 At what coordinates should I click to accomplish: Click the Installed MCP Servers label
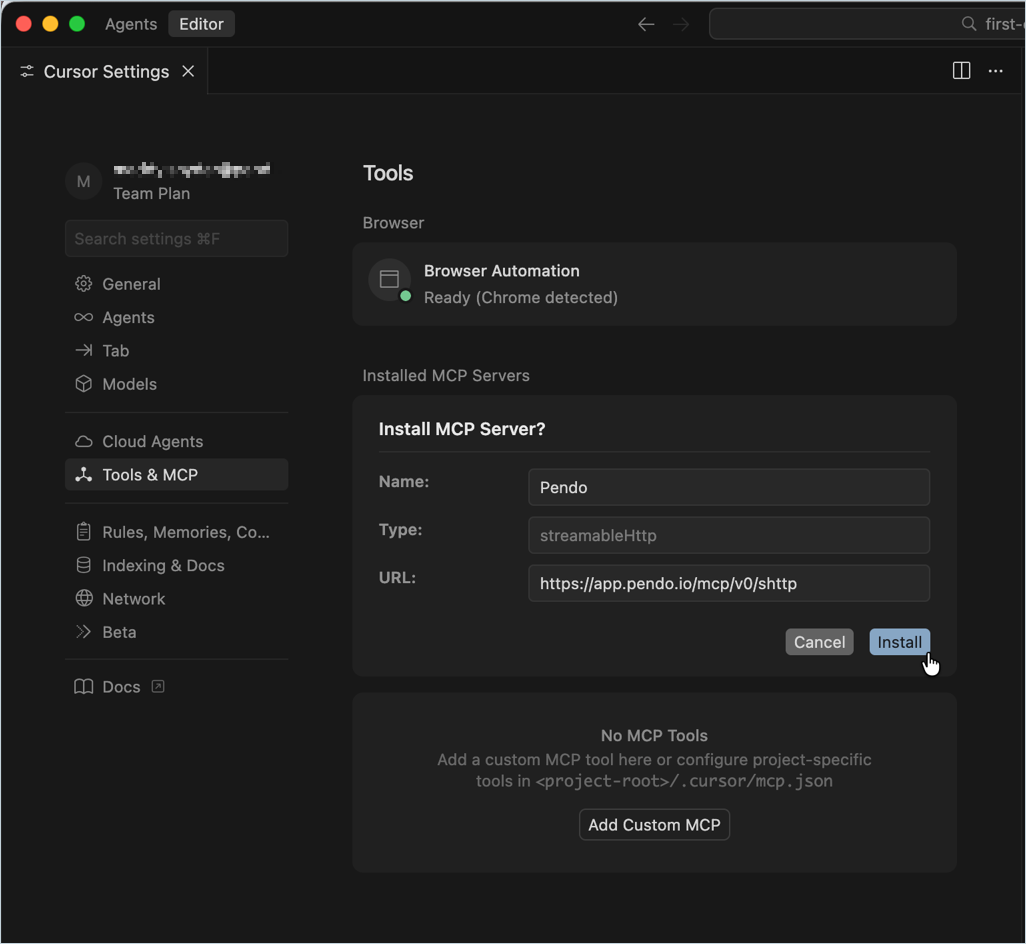click(446, 376)
